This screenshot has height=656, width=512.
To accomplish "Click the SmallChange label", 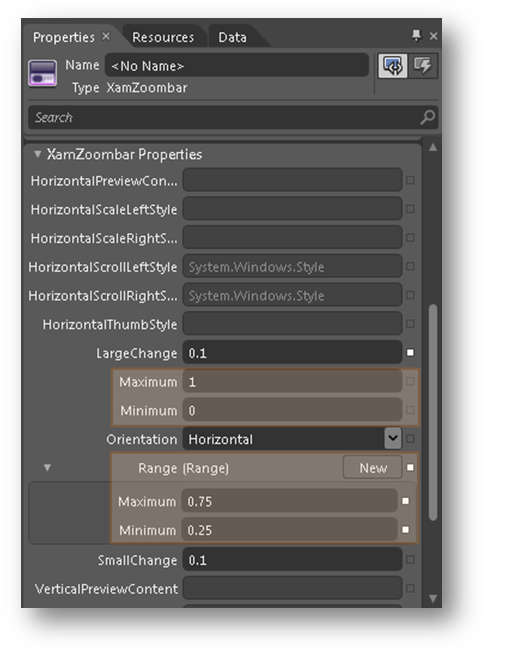I will tap(137, 560).
